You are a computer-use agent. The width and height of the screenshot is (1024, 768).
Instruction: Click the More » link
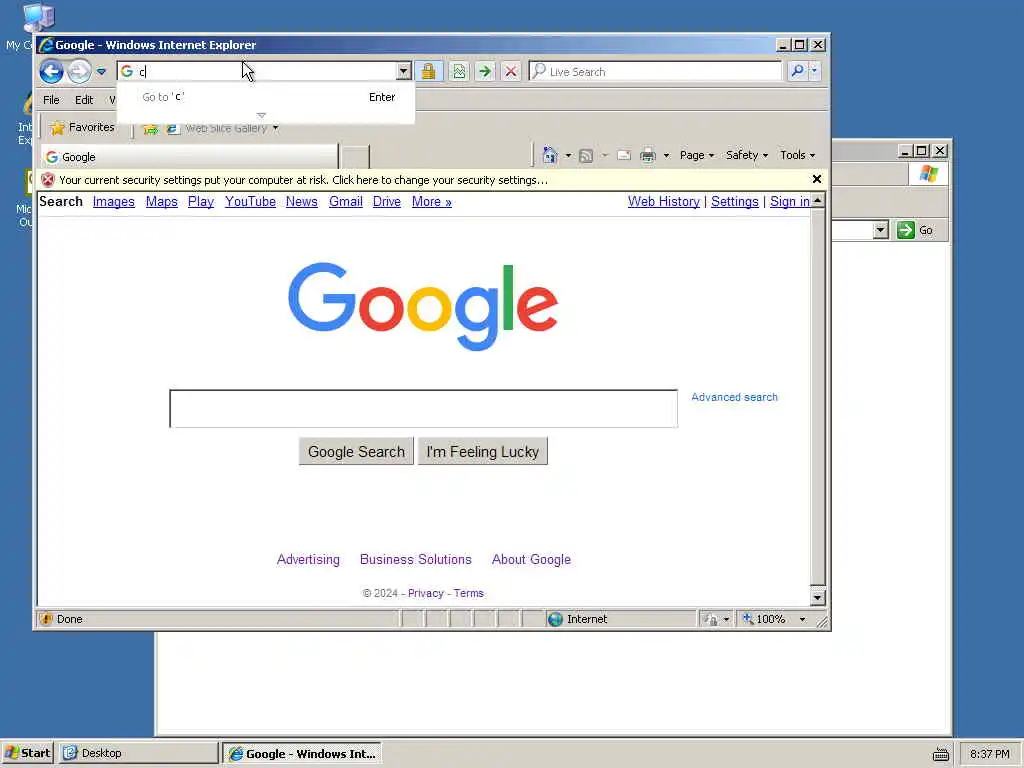click(432, 202)
